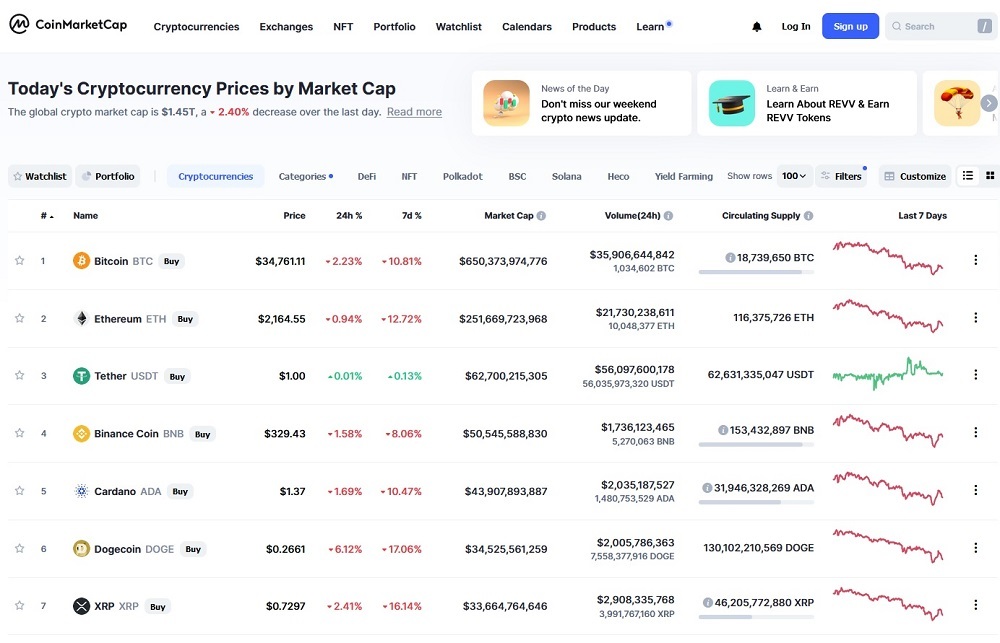Click the Dogecoin logo icon

pyautogui.click(x=81, y=549)
